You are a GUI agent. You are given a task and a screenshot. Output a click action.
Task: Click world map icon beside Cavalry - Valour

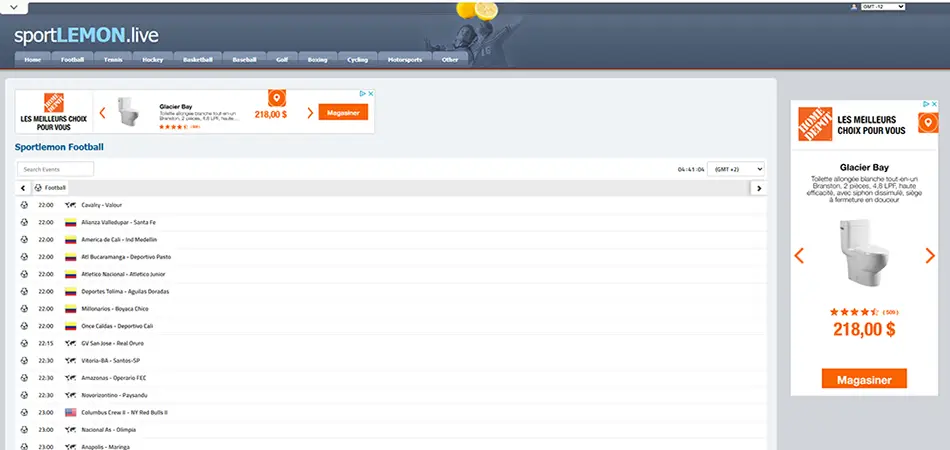[70, 205]
